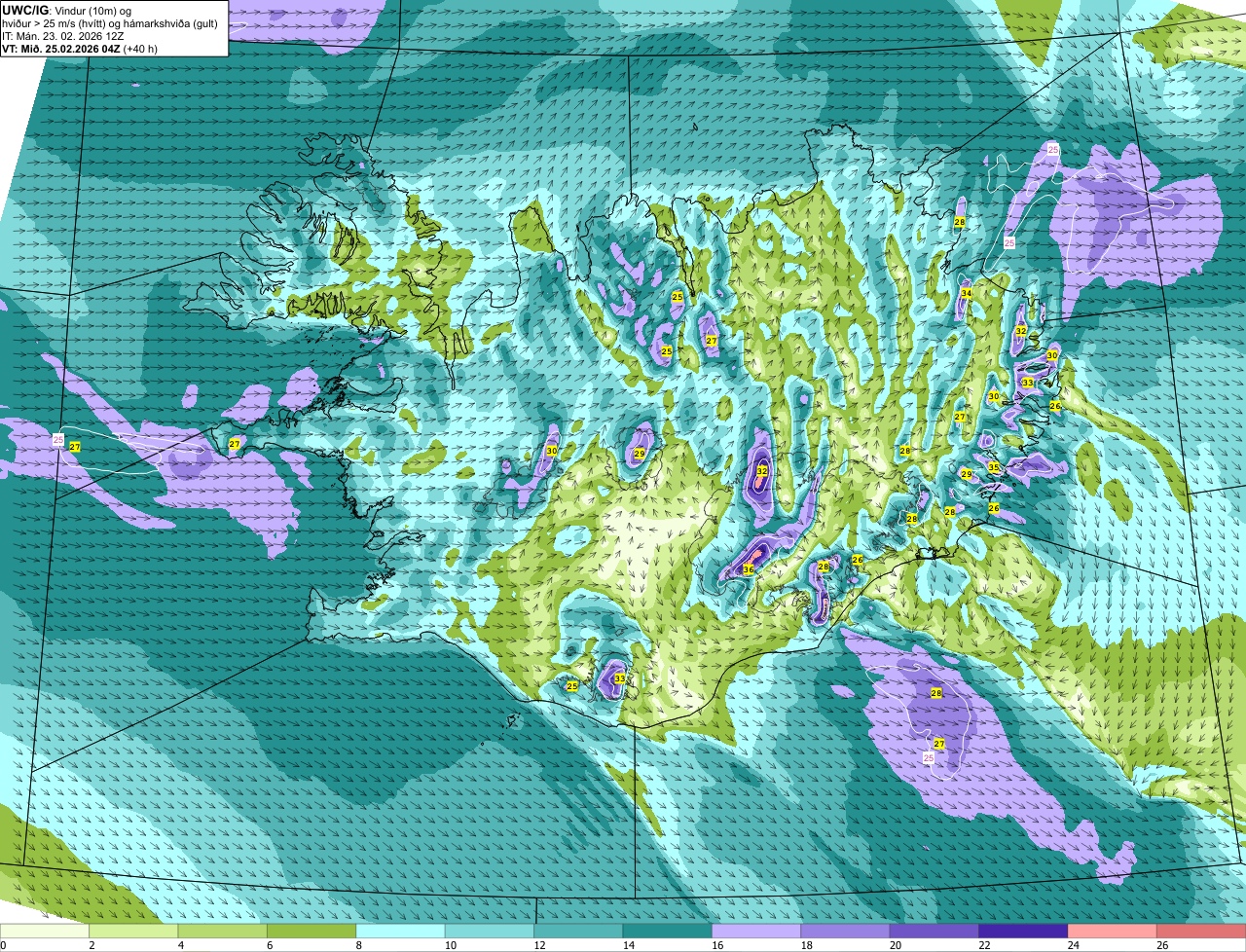Pick the 2–4 m/s light yellow-green legend swatch
The height and width of the screenshot is (952, 1246).
[x=133, y=931]
